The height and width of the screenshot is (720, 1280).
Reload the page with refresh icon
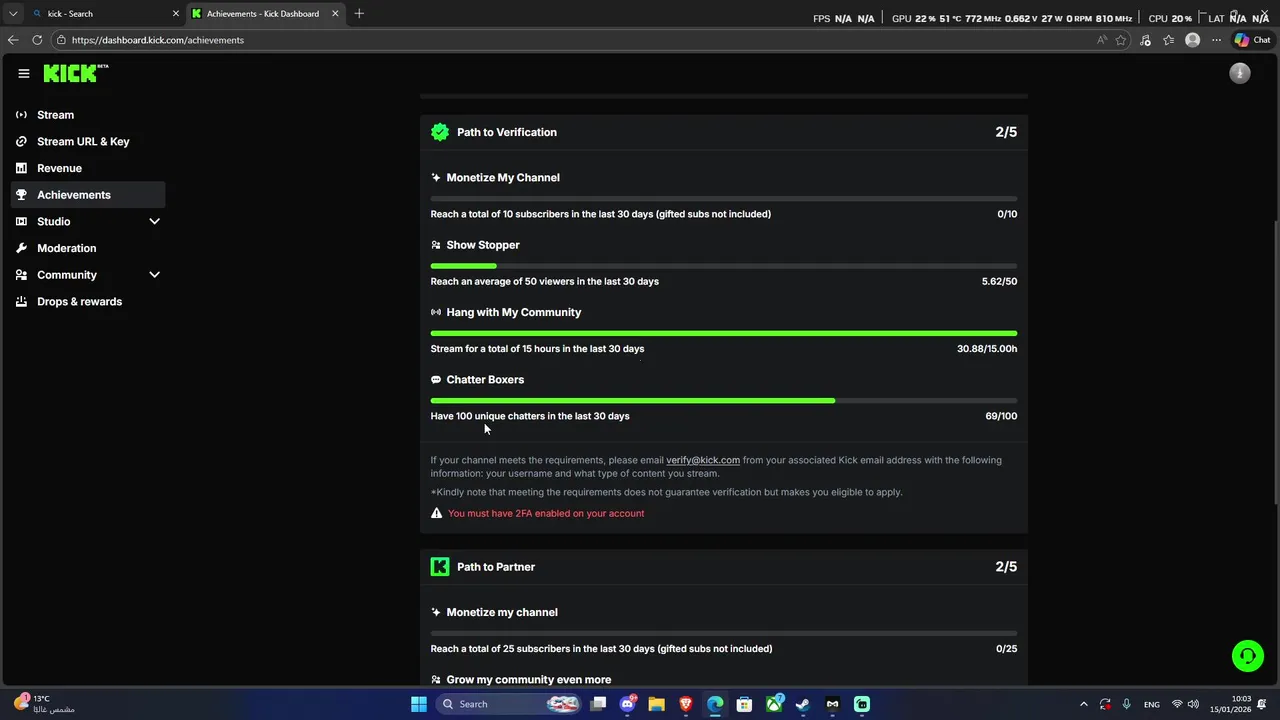[x=37, y=40]
